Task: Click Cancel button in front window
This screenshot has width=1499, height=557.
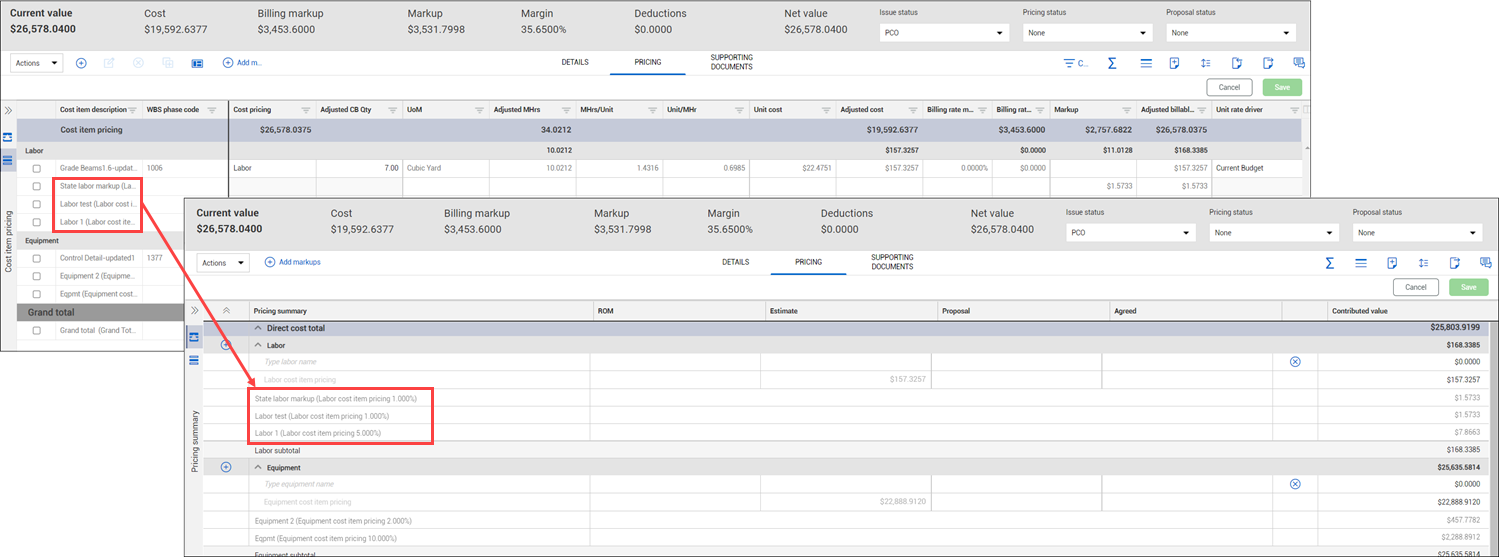Action: [1416, 287]
